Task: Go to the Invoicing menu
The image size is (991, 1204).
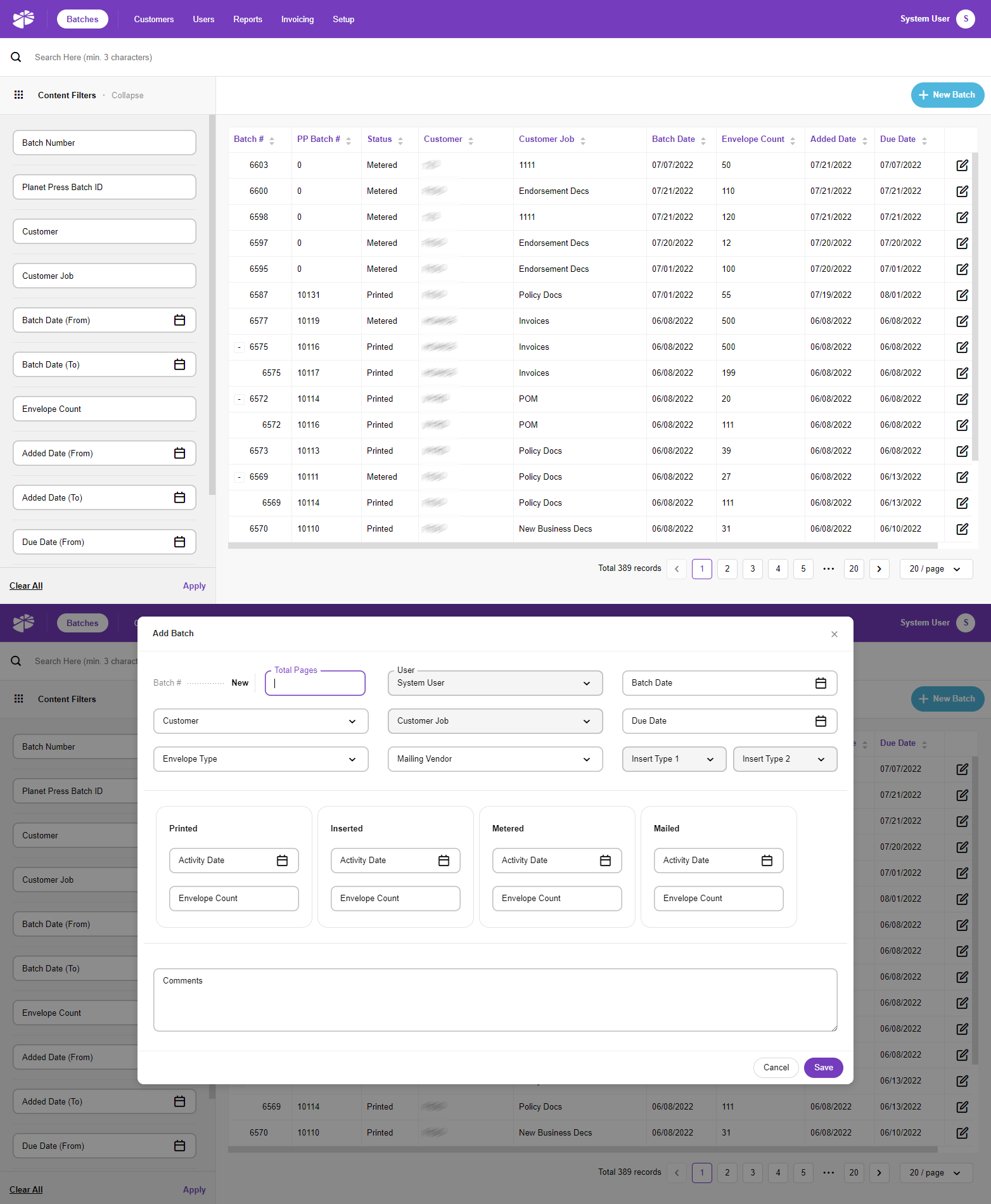Action: pos(297,20)
